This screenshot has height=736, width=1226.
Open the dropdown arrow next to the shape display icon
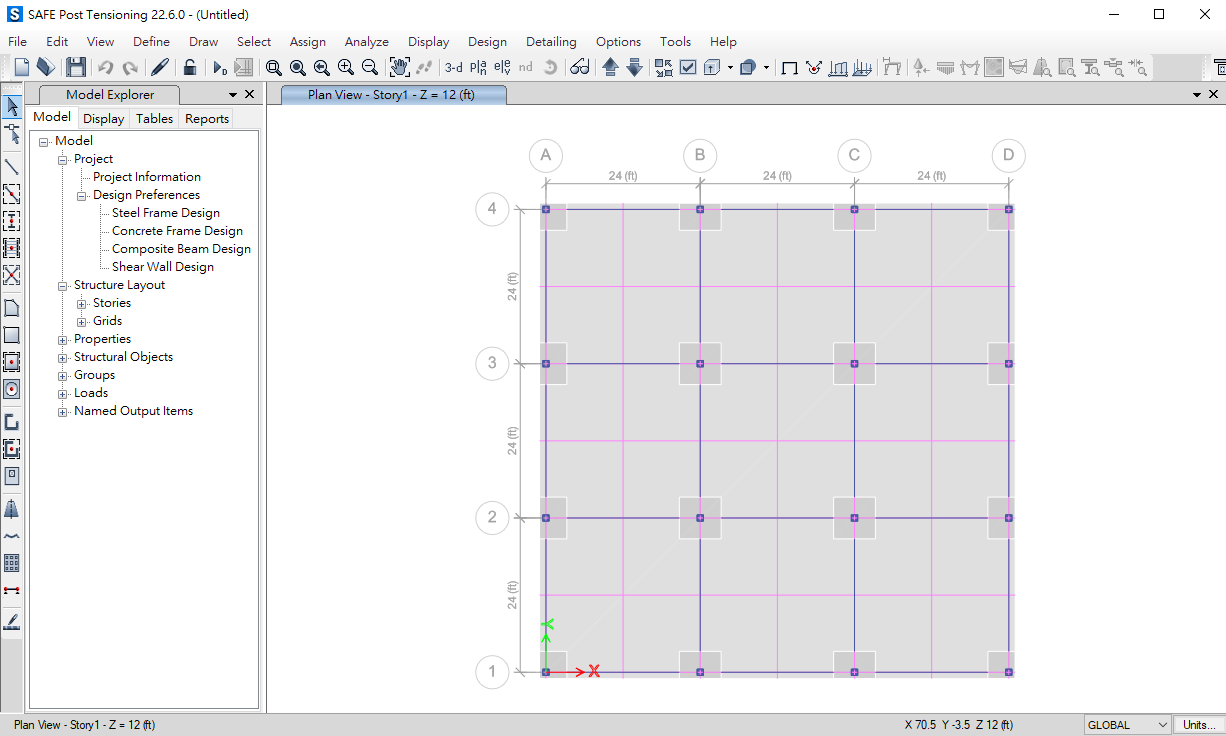tap(767, 68)
